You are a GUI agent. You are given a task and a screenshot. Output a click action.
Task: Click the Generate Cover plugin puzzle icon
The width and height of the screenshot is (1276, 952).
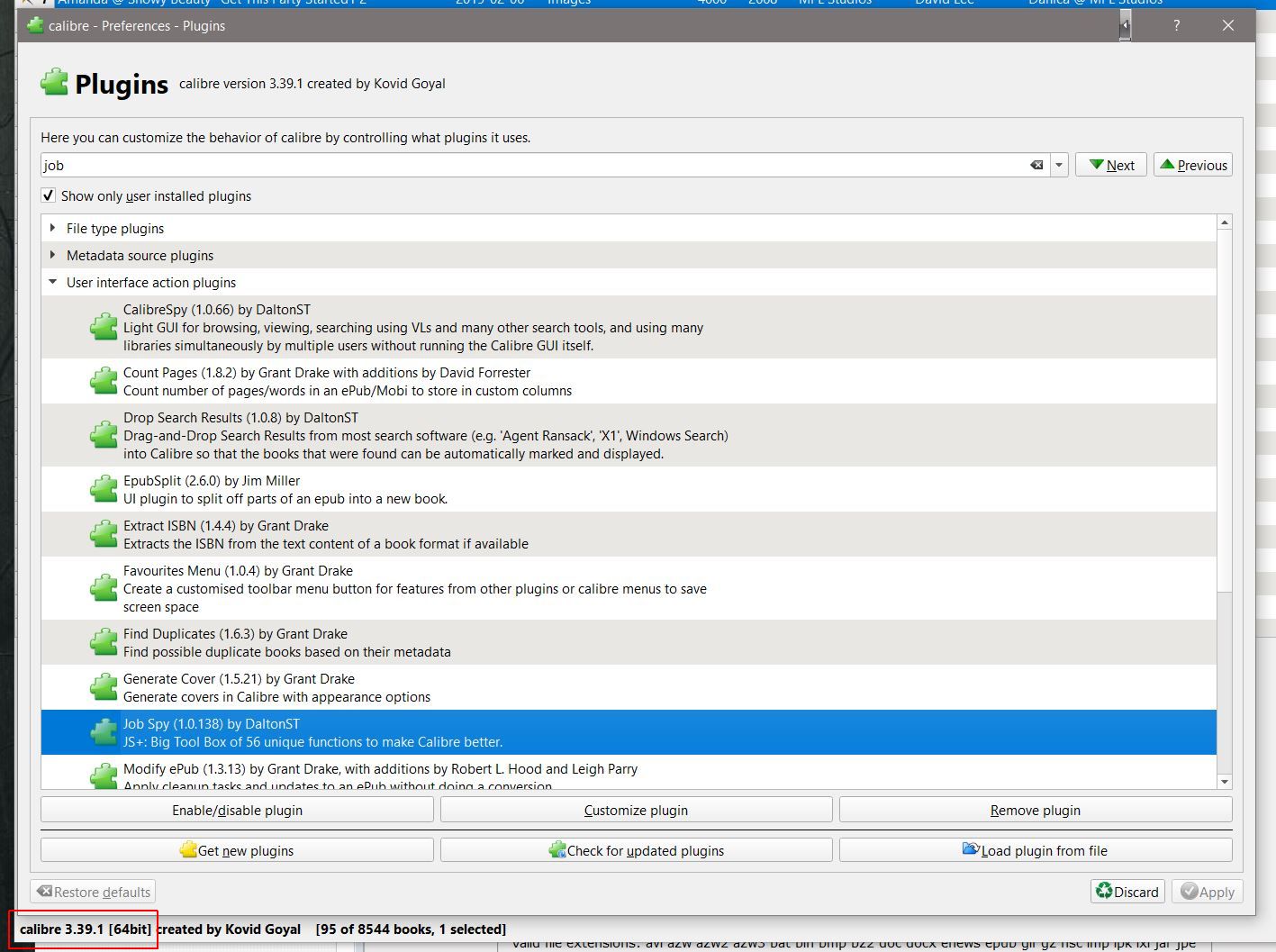click(x=104, y=687)
